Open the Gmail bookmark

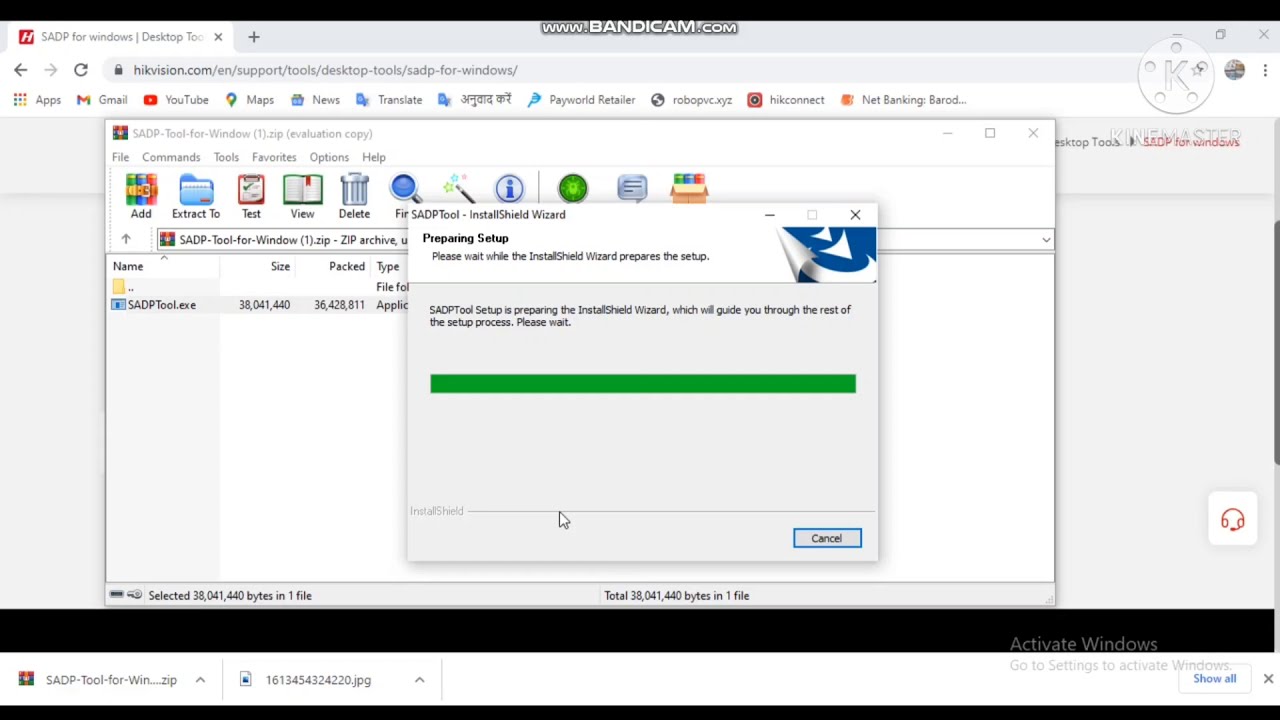click(x=102, y=100)
